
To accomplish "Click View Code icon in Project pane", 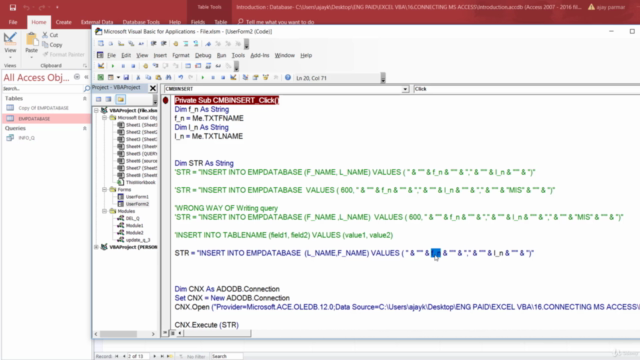I will pos(98,99).
